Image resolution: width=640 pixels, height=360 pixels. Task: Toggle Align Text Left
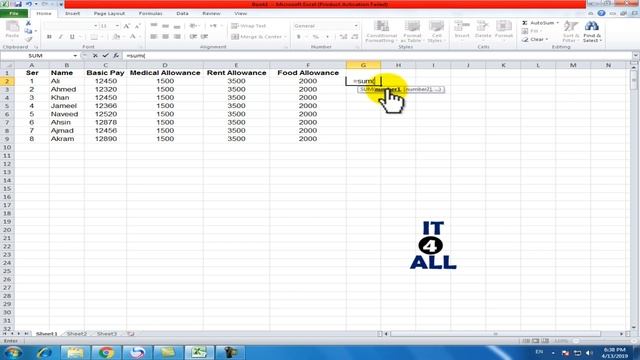153,37
